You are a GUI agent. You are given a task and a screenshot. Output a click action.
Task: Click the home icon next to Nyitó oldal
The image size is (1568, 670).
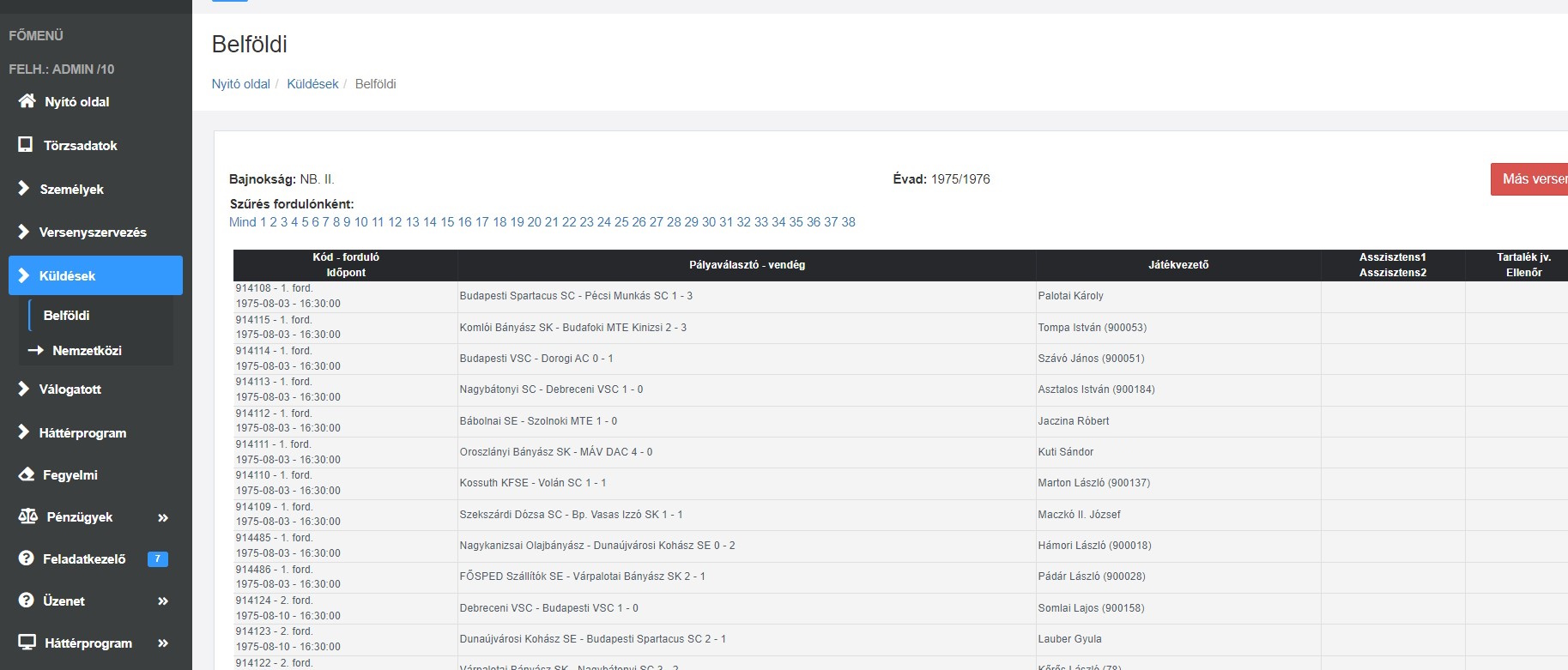(x=27, y=101)
